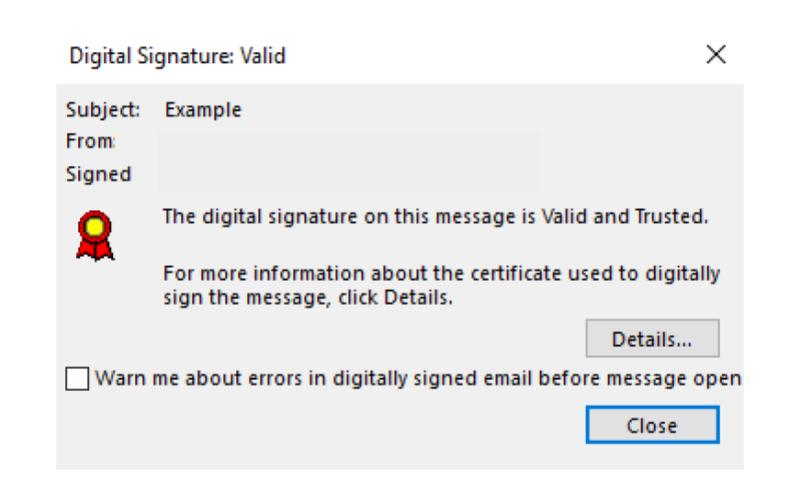The height and width of the screenshot is (500, 800).
Task: Select the Subject field label
Action: click(95, 110)
